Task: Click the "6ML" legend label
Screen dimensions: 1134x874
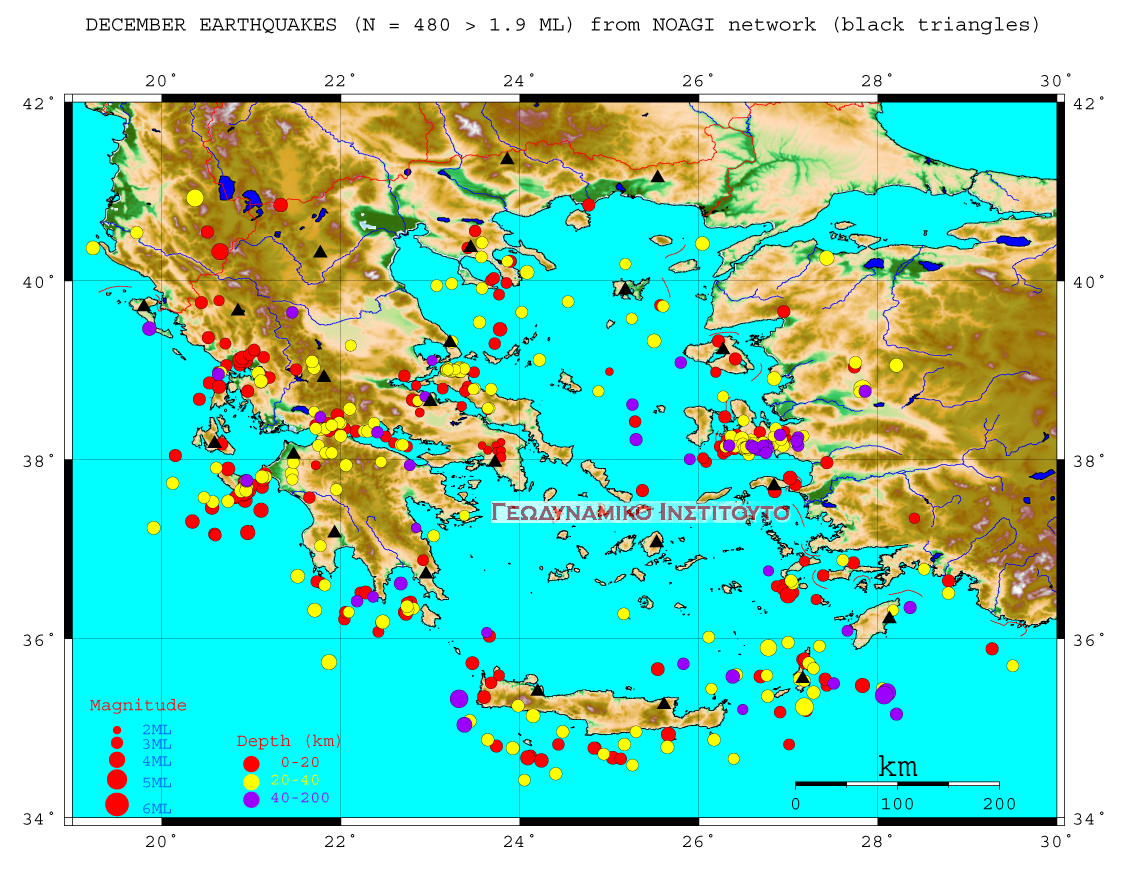Action: [x=157, y=809]
